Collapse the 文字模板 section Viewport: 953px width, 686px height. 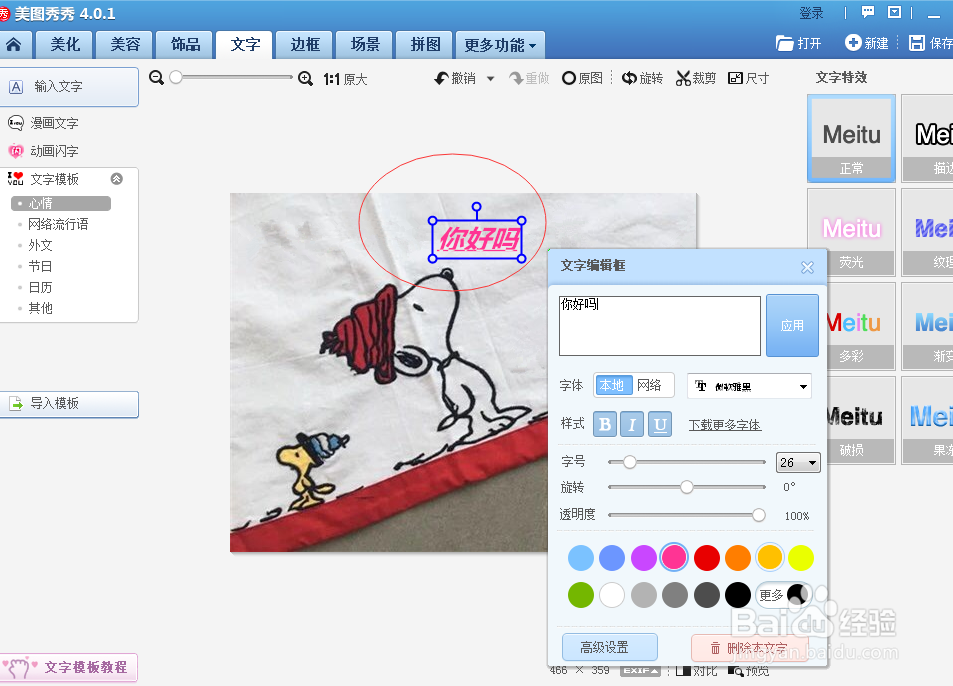coord(117,179)
